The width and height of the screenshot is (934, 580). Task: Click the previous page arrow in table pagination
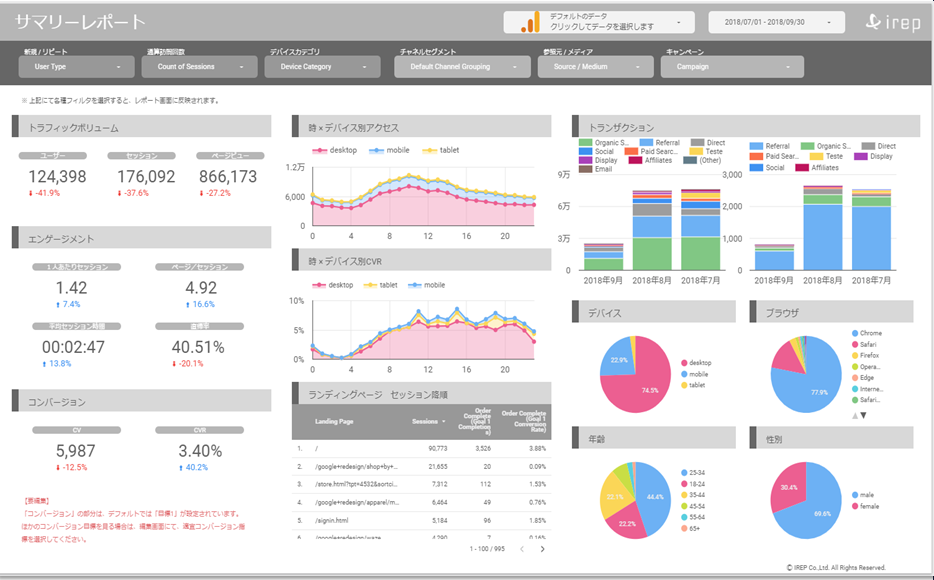pyautogui.click(x=521, y=549)
